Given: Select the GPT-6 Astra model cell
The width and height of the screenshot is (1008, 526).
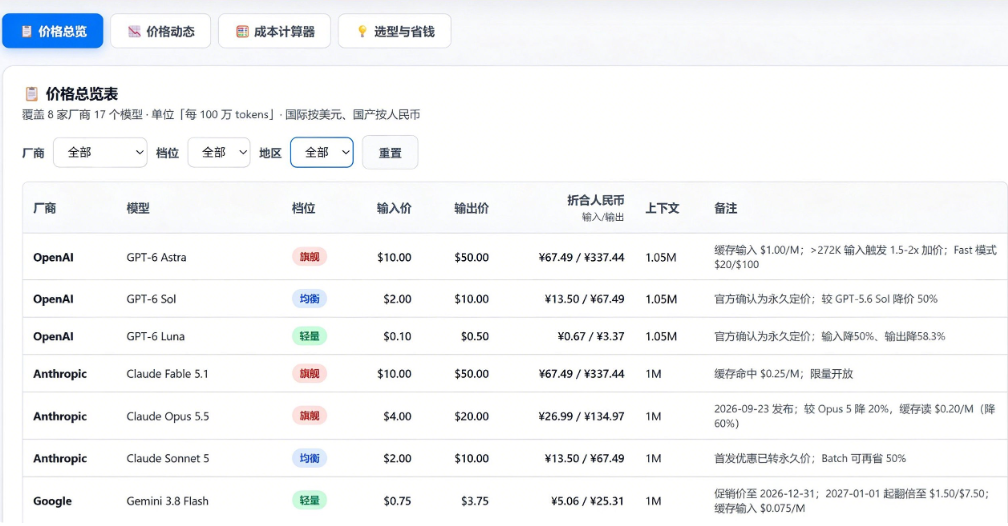Looking at the screenshot, I should [156, 257].
